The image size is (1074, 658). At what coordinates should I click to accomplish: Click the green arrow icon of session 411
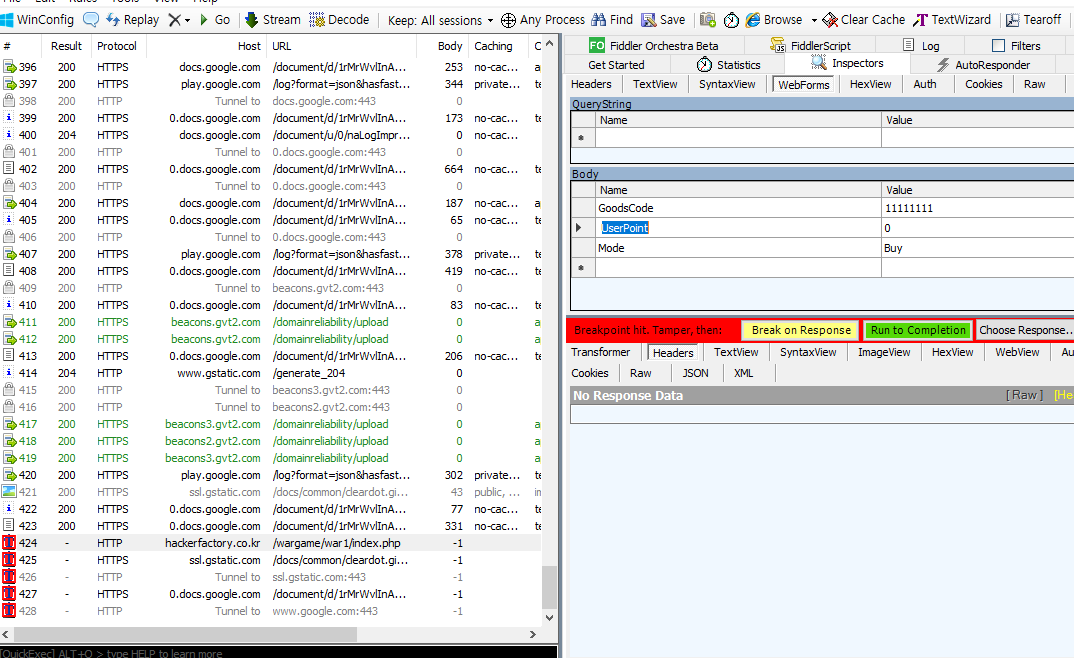9,322
